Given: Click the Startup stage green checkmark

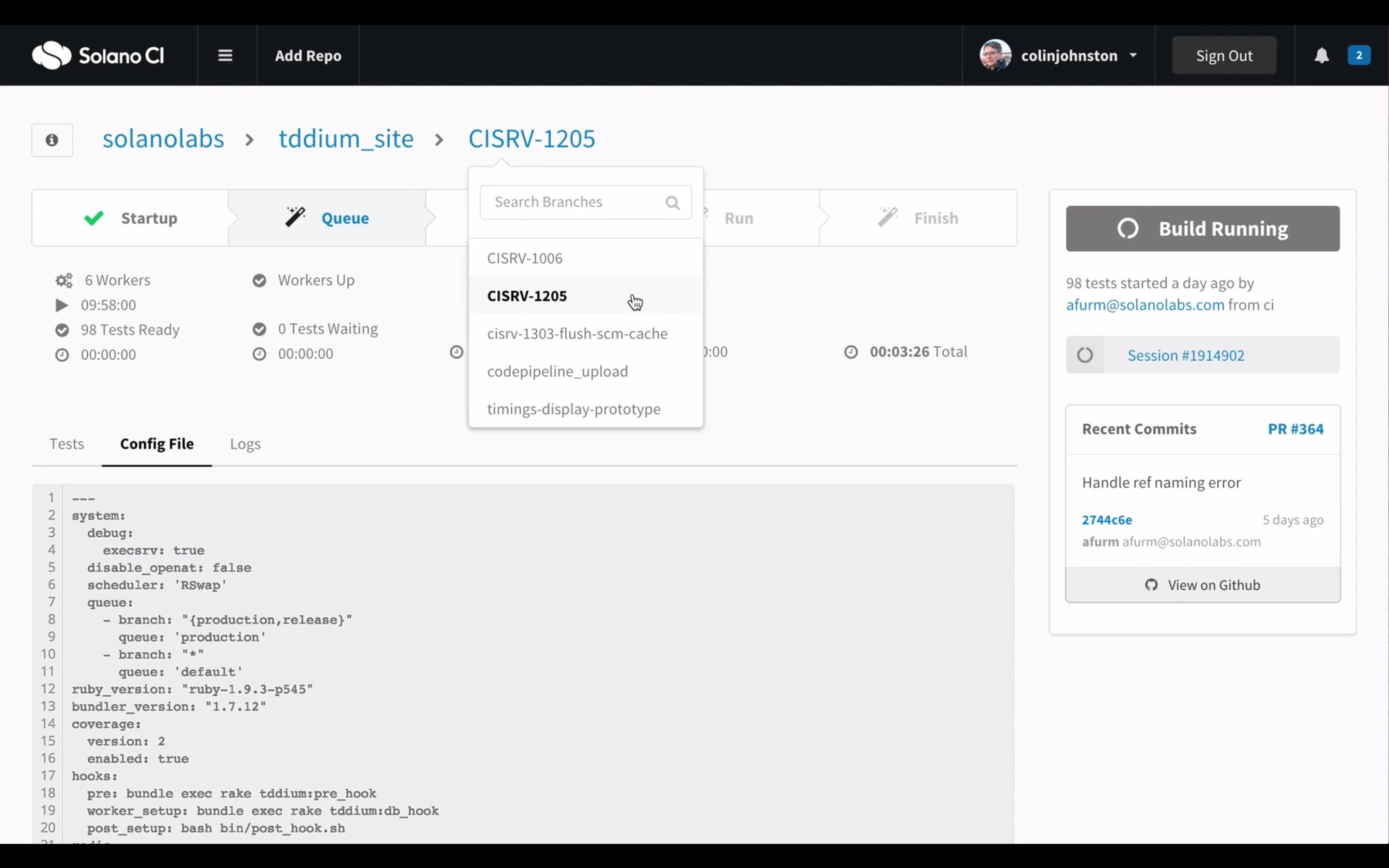Looking at the screenshot, I should 94,218.
